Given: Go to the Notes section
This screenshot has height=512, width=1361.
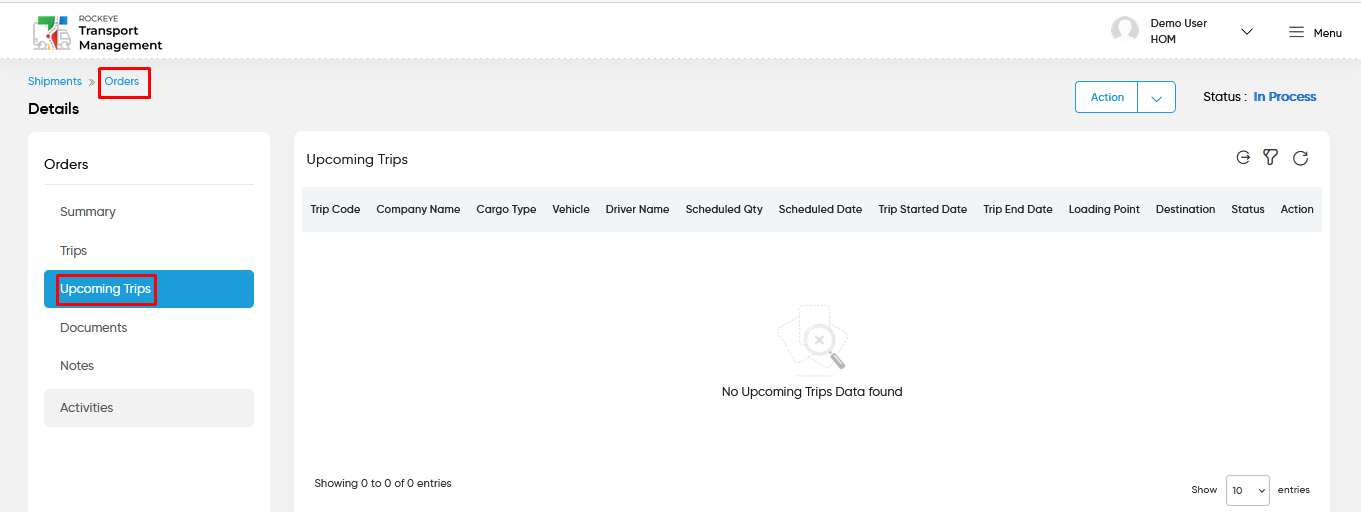Looking at the screenshot, I should coord(77,366).
